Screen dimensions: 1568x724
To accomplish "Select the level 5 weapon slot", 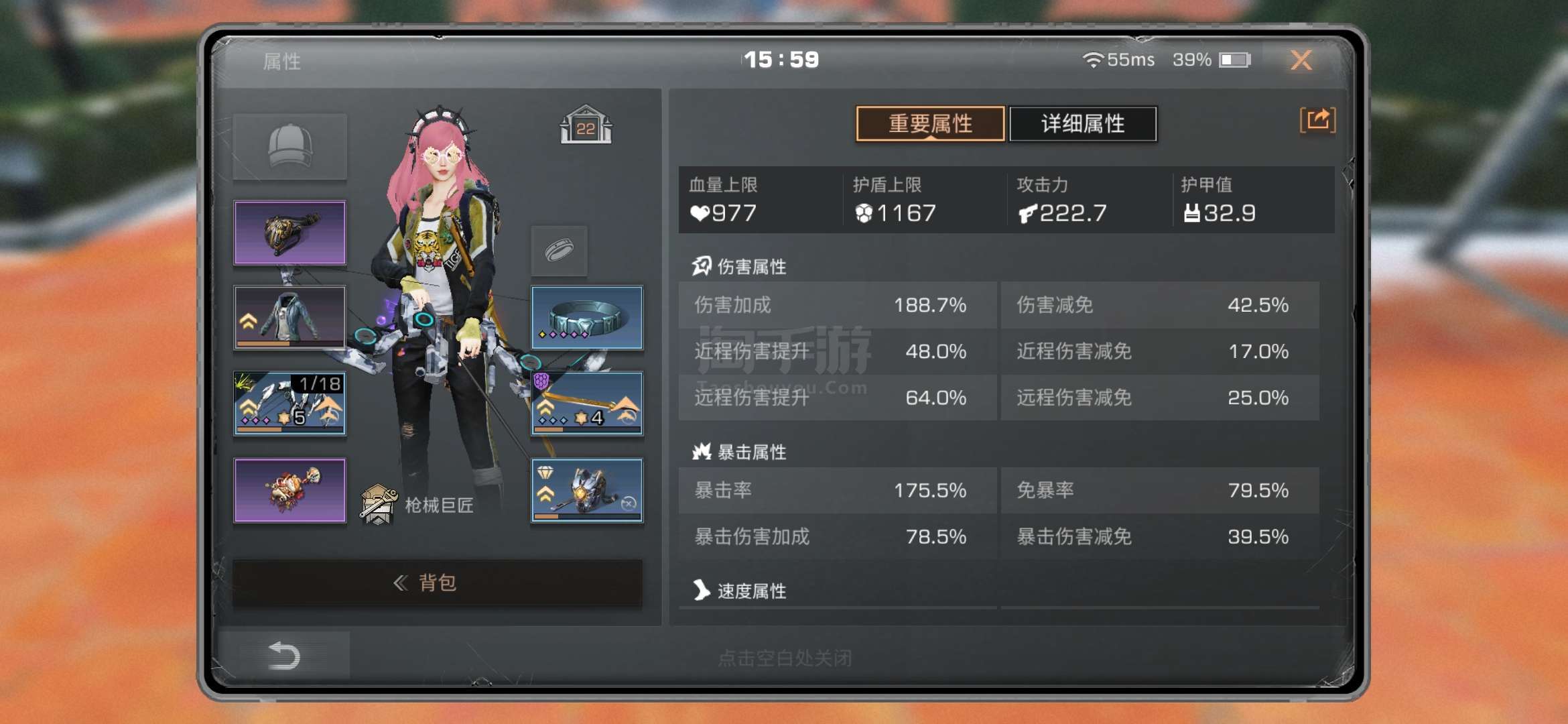I will 289,404.
